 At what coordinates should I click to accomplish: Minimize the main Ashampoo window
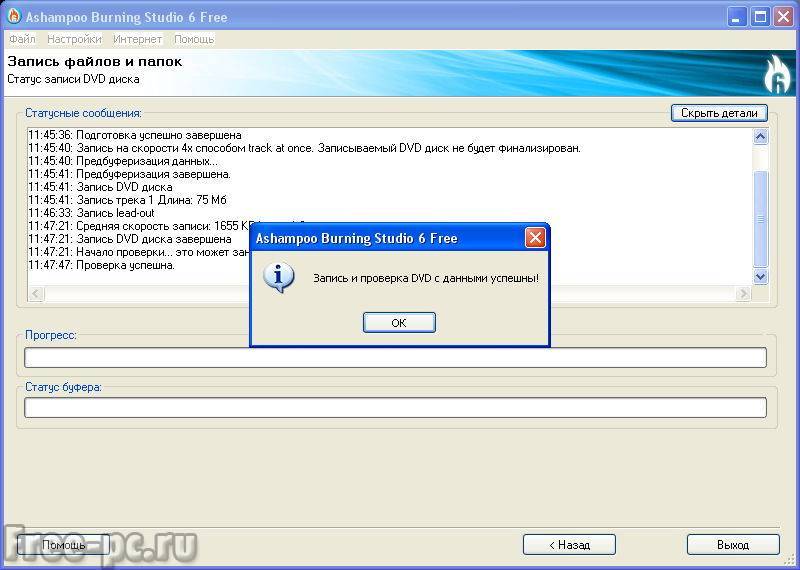point(736,17)
